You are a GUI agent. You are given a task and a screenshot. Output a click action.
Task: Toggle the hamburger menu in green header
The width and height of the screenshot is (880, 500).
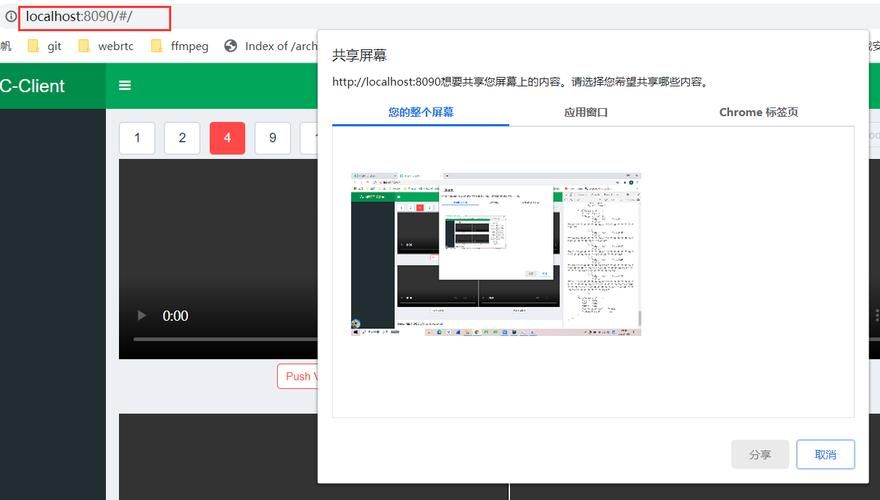pos(125,85)
